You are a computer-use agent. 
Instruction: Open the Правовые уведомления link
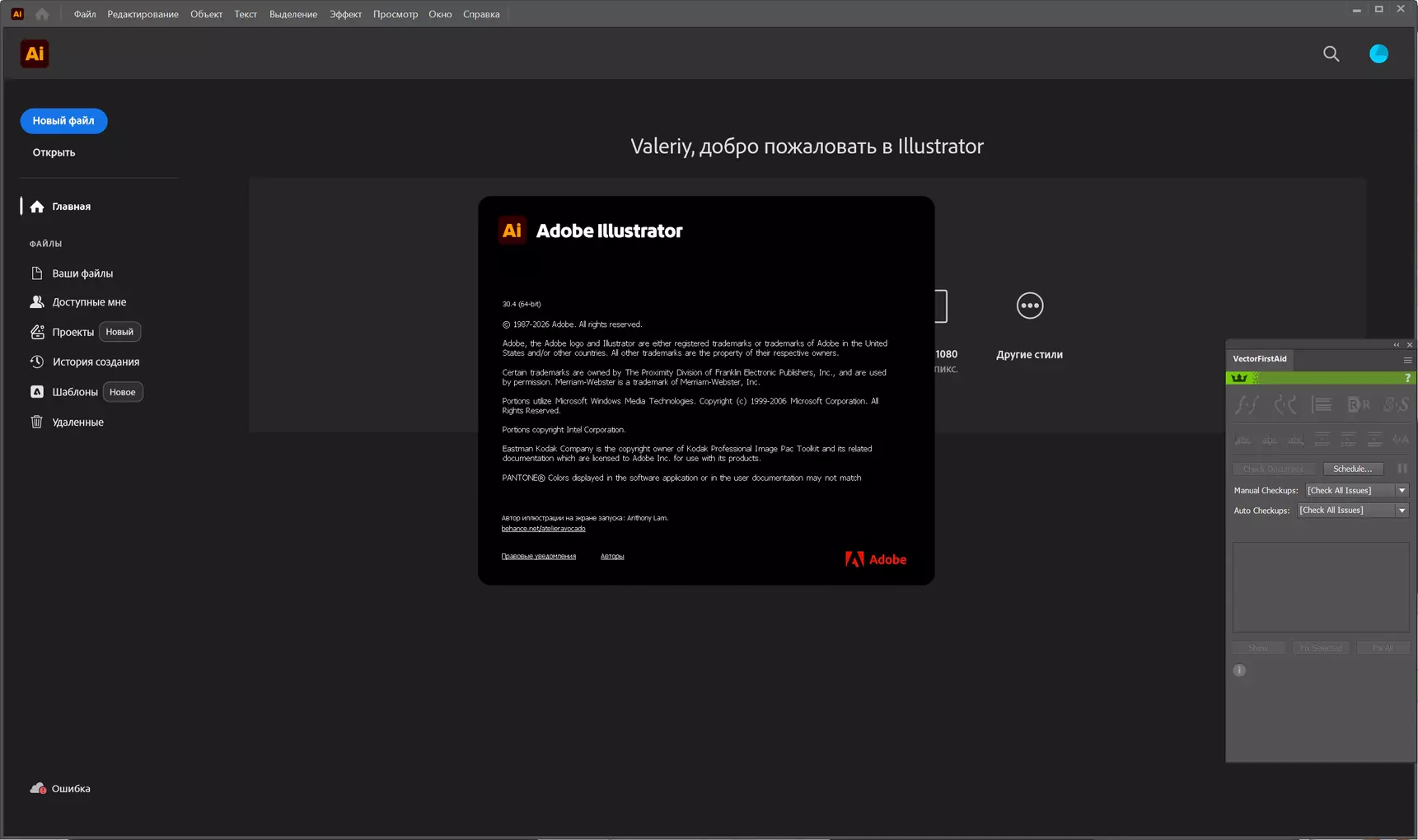click(x=538, y=556)
